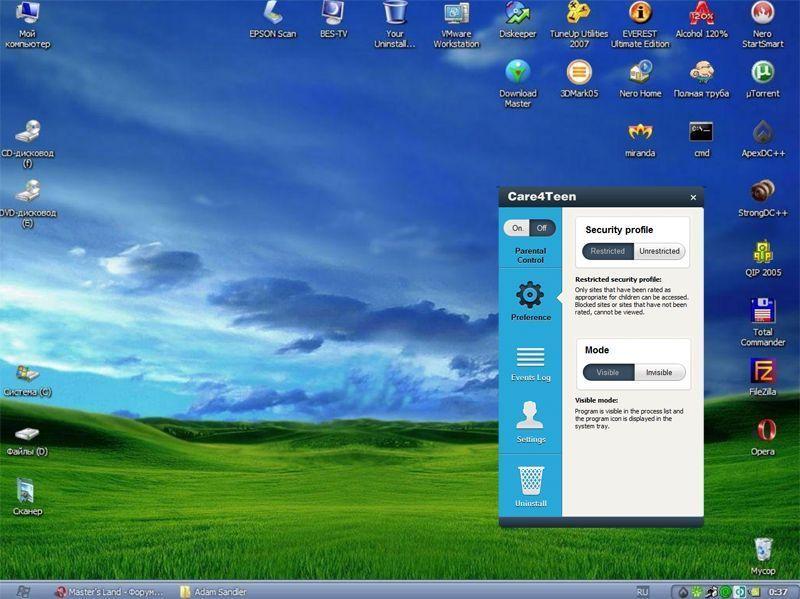
Task: Select the DVD-дисковод (E) drive icon
Action: tap(28, 204)
